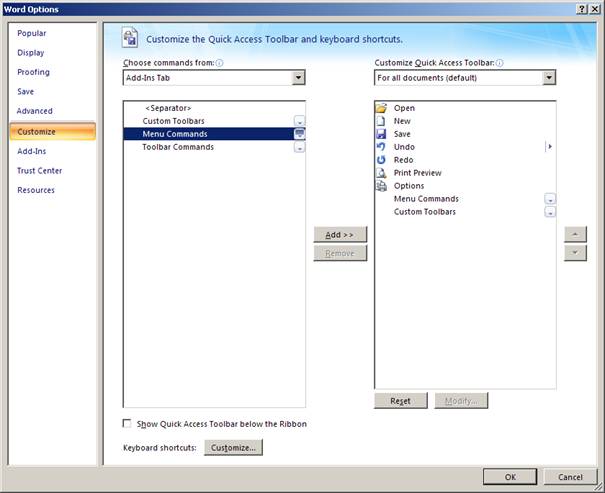Select Options text in Quick Access list
Viewport: 605px width, 493px height.
409,186
